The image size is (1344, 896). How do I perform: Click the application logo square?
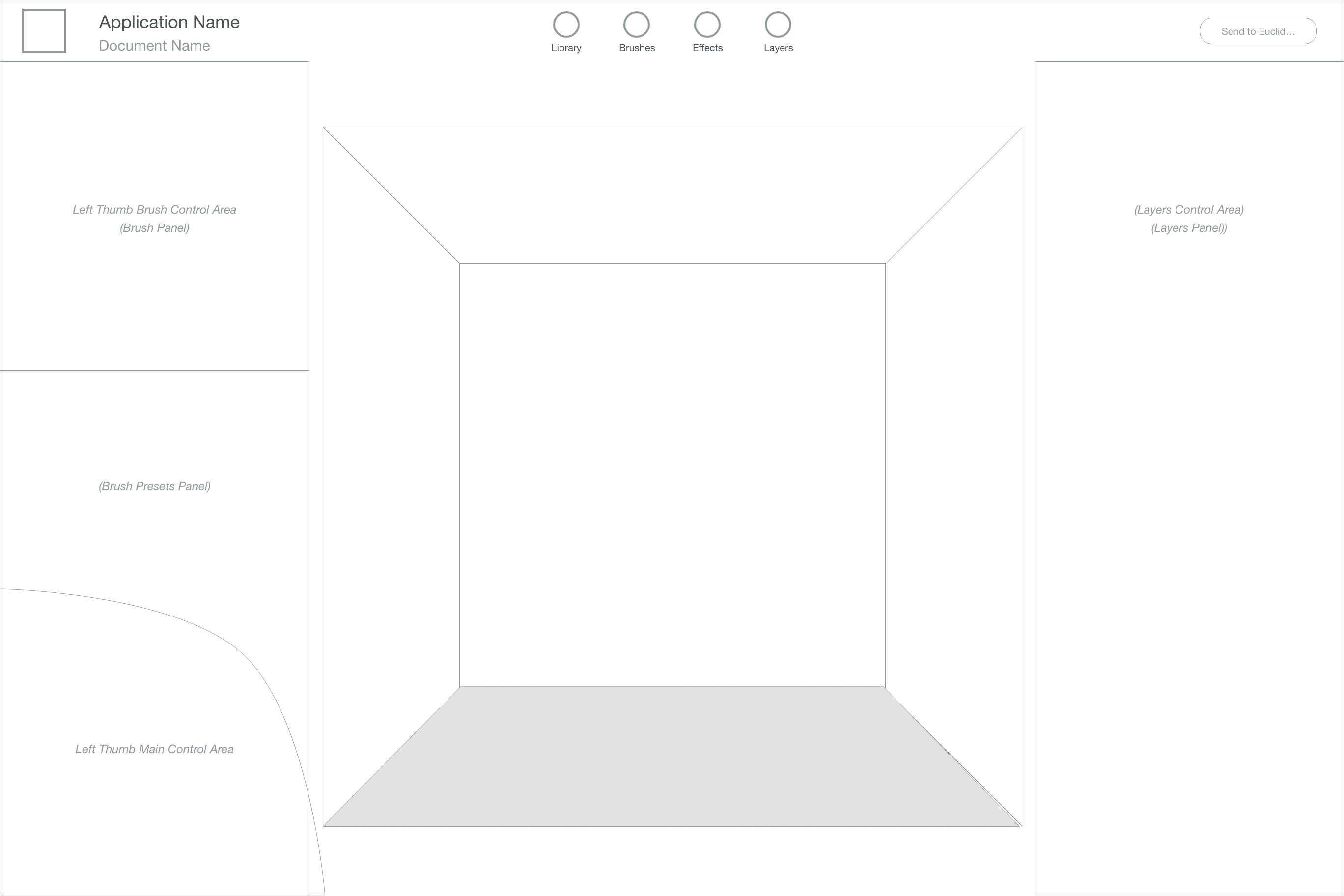(44, 31)
